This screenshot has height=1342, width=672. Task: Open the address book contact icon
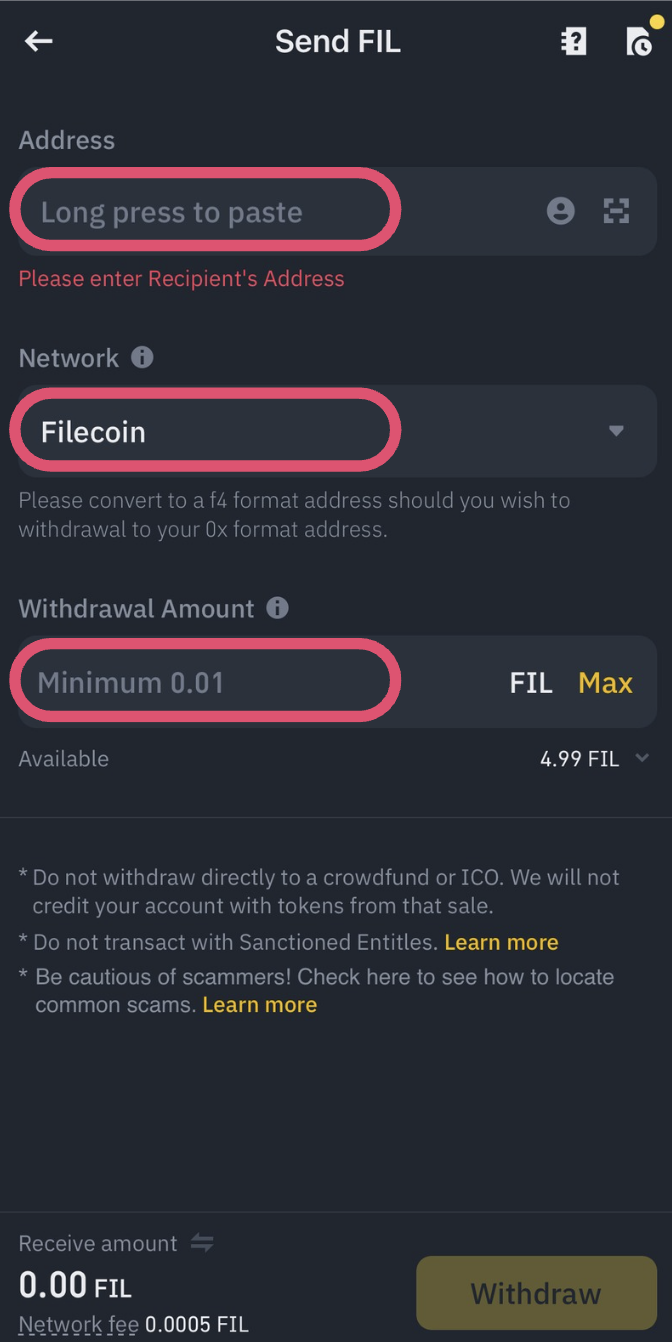pos(560,211)
